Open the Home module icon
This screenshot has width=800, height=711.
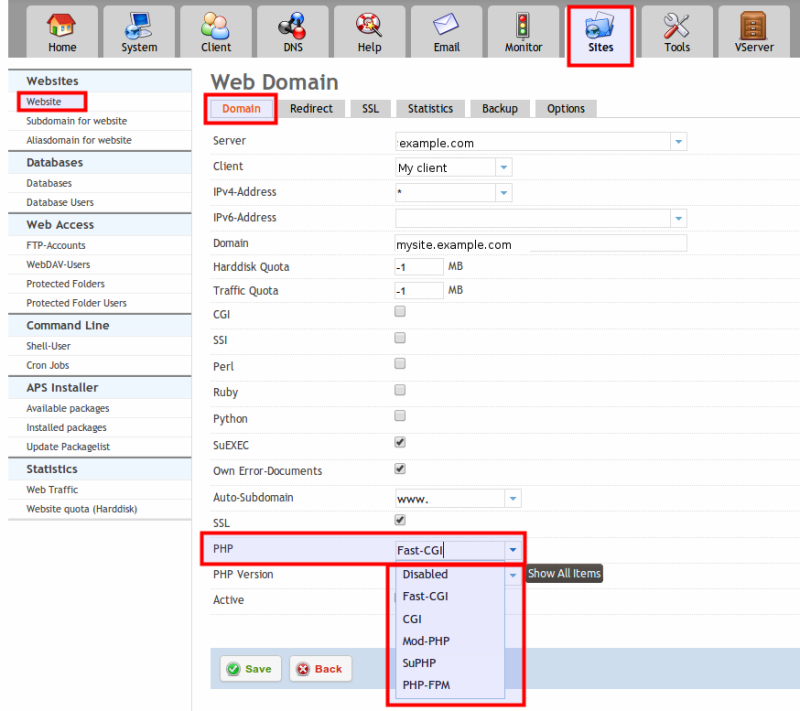[62, 26]
